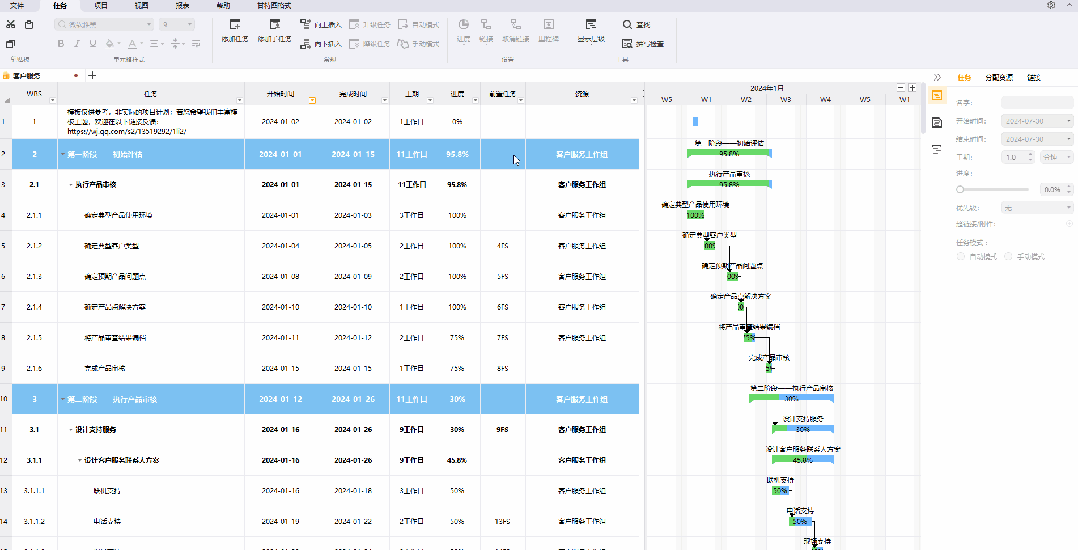1078x550 pixels.
Task: Click the scissors Cut icon
Action: (10, 25)
